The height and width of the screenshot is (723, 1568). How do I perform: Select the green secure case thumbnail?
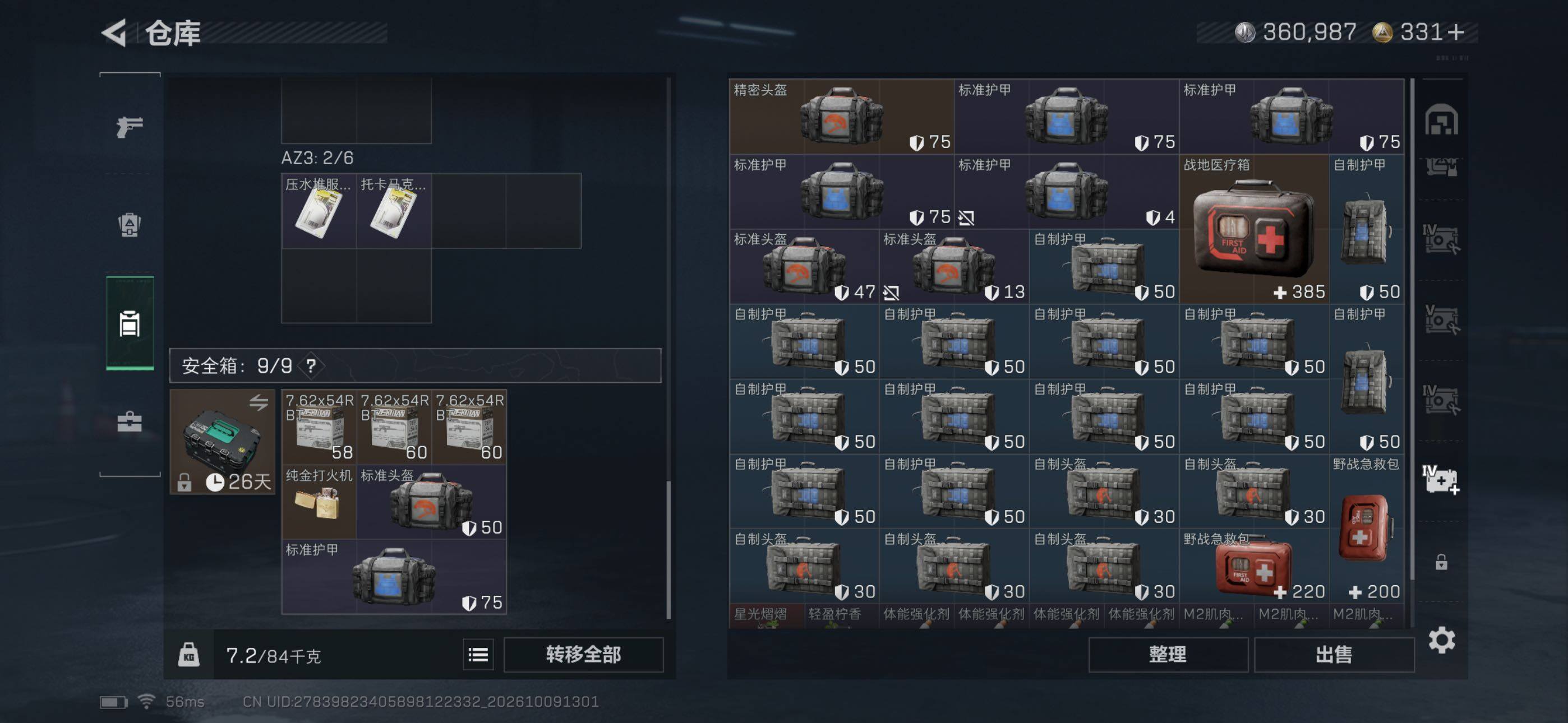(222, 442)
